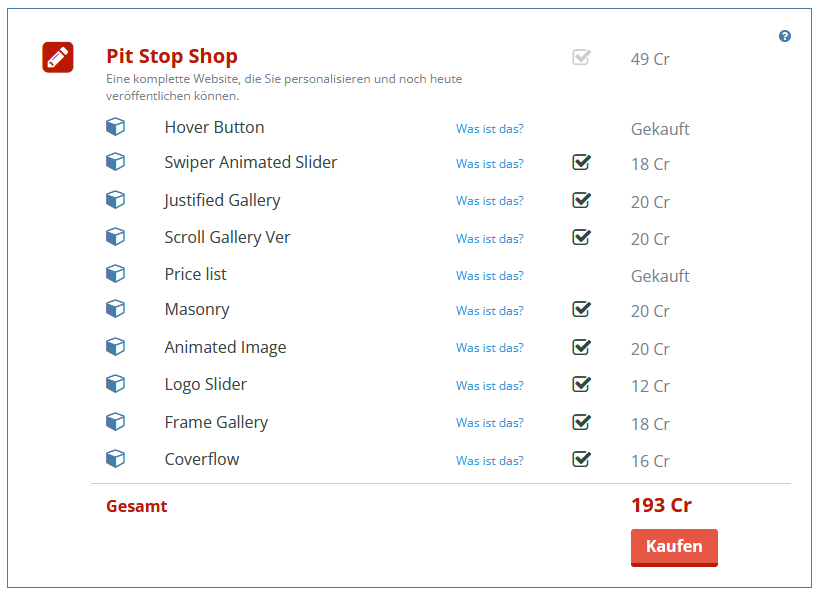
Task: Click the cube icon beside Coverflow
Action: coord(116,459)
